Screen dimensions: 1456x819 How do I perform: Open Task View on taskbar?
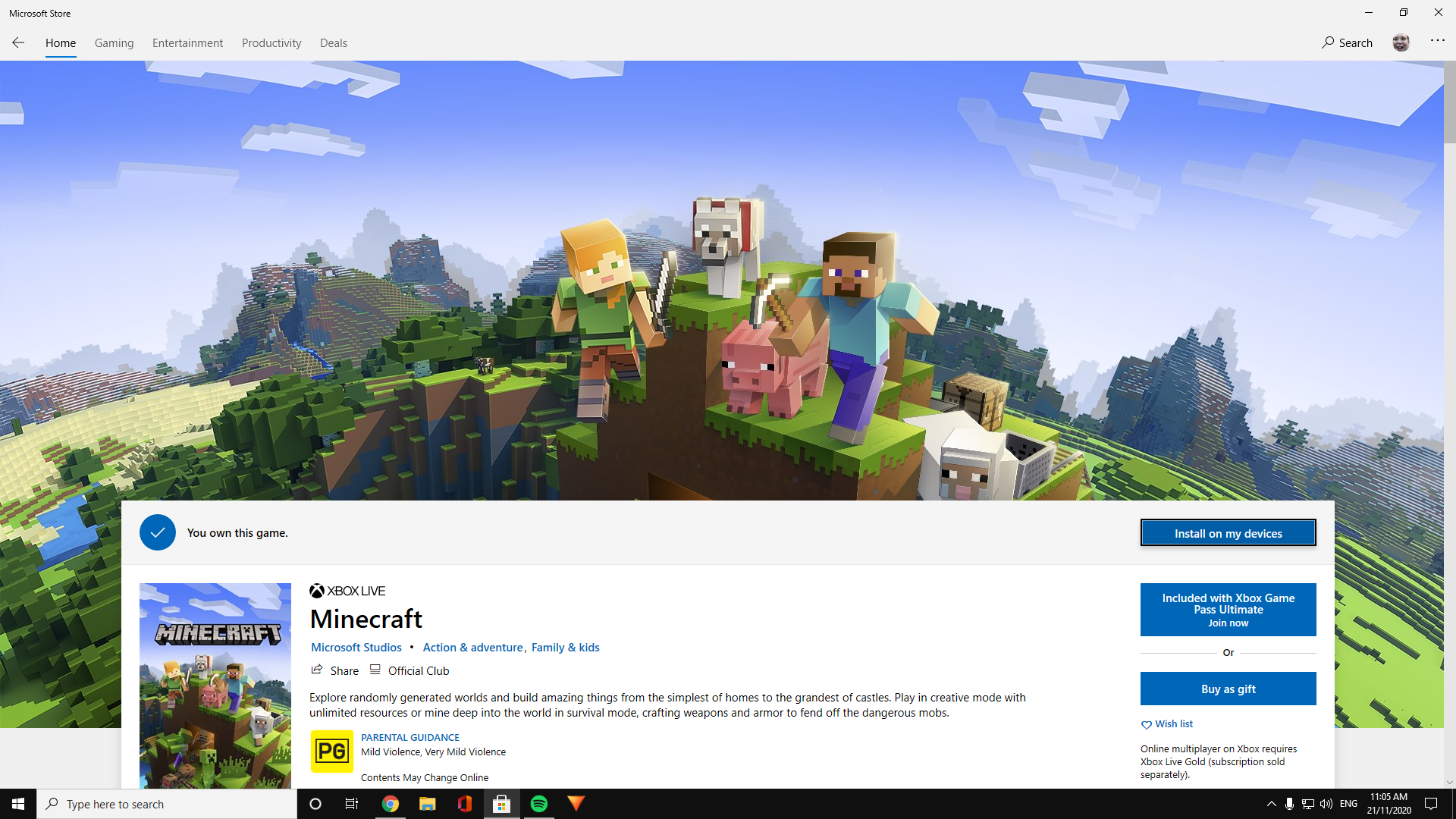[x=352, y=804]
